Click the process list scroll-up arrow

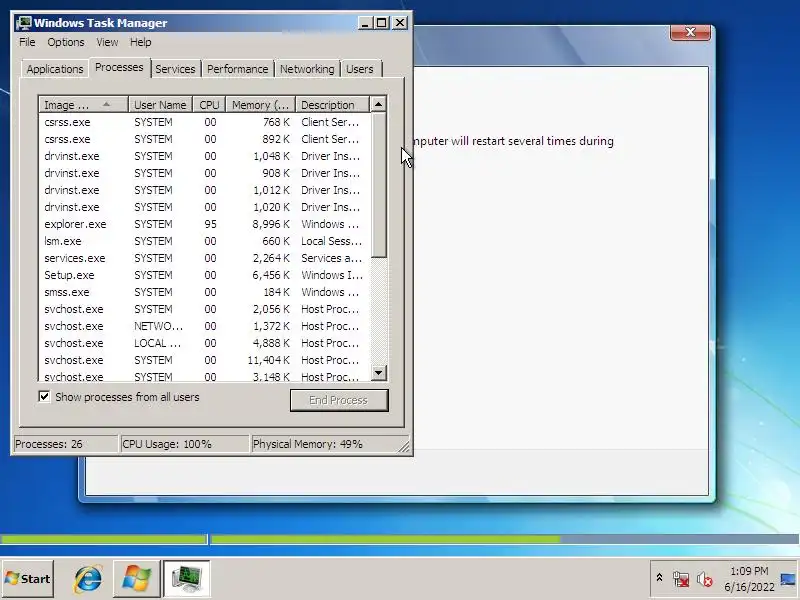coord(378,105)
